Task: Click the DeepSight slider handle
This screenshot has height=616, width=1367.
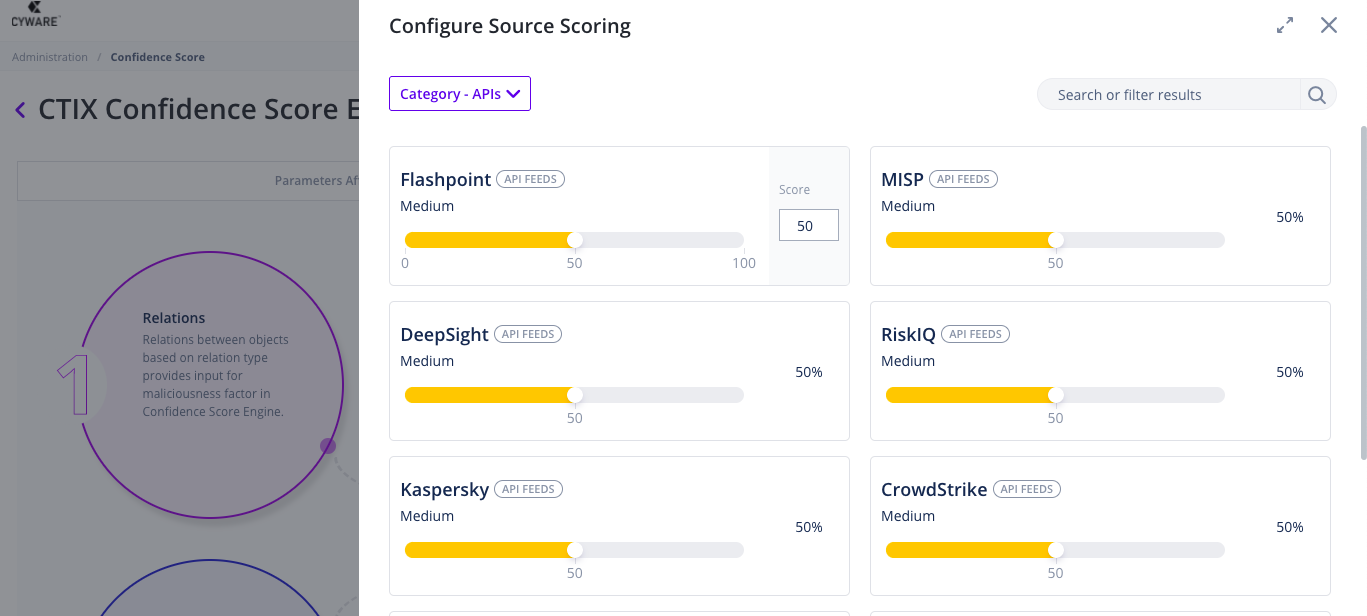Action: click(x=574, y=395)
